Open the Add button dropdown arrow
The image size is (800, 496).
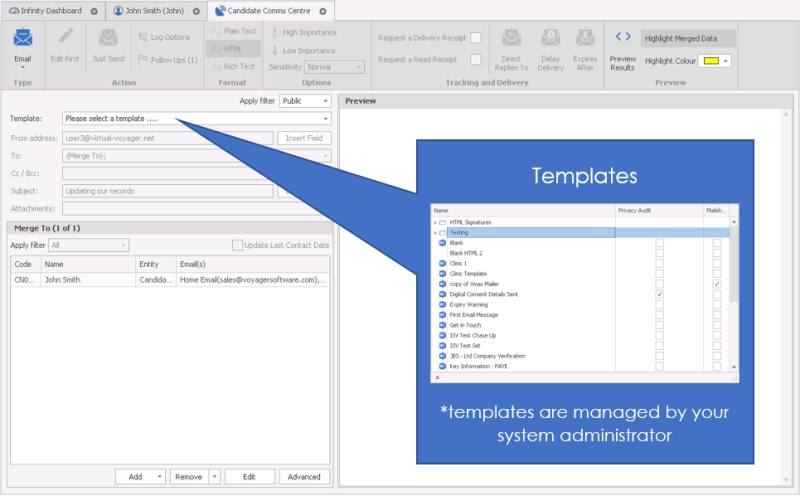click(159, 477)
